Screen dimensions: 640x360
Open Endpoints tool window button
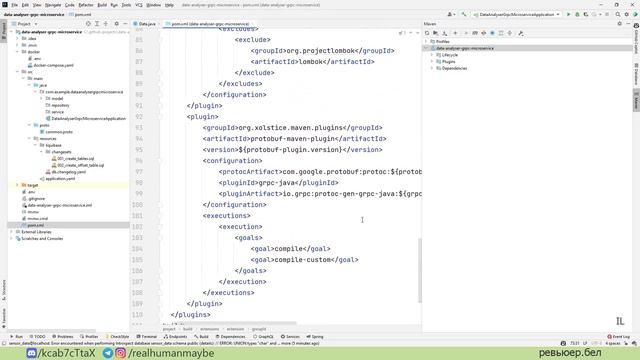(x=176, y=337)
